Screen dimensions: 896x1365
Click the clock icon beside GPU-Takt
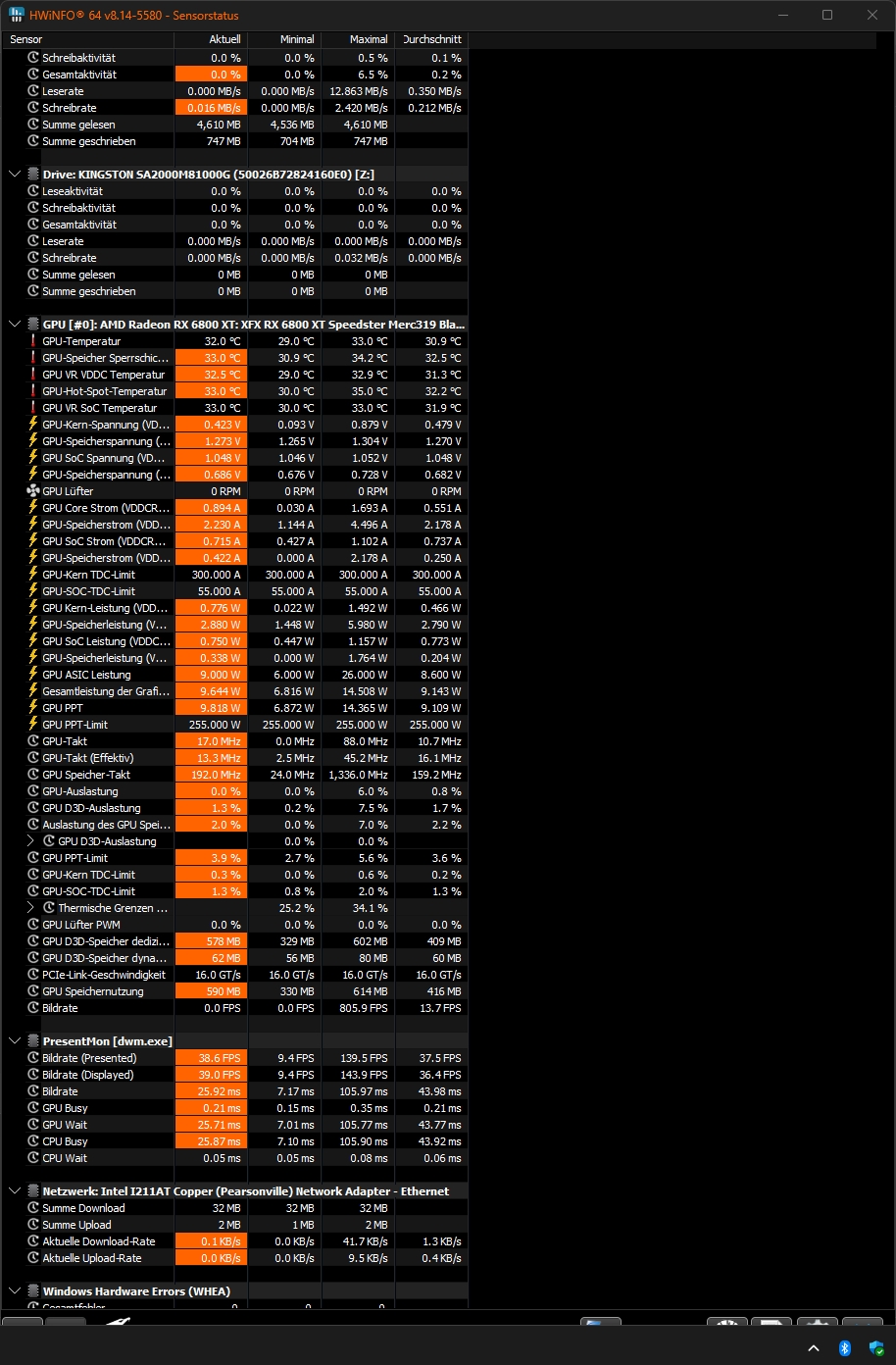click(33, 741)
